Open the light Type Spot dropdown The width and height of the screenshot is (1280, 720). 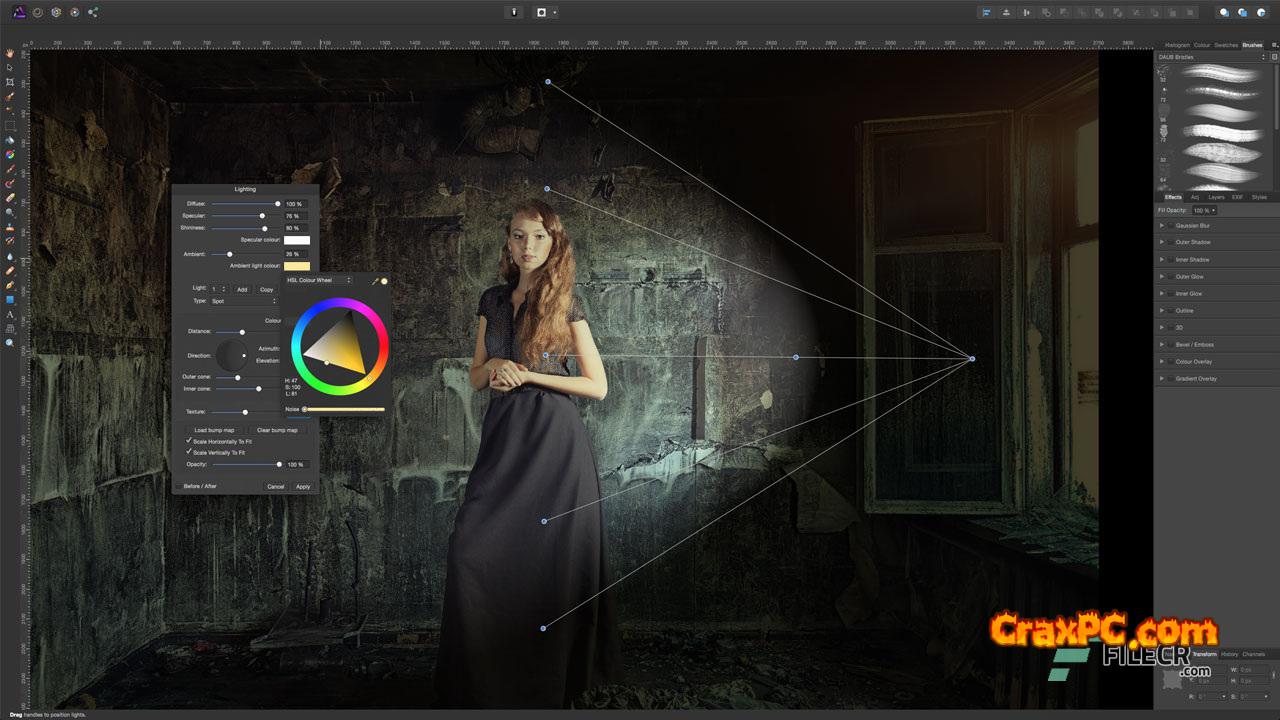pyautogui.click(x=243, y=301)
